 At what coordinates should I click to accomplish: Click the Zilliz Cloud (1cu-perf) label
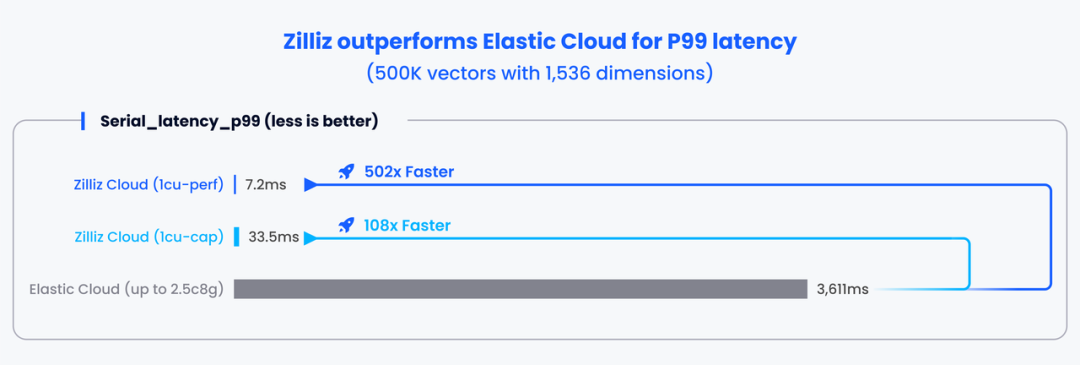pyautogui.click(x=149, y=185)
